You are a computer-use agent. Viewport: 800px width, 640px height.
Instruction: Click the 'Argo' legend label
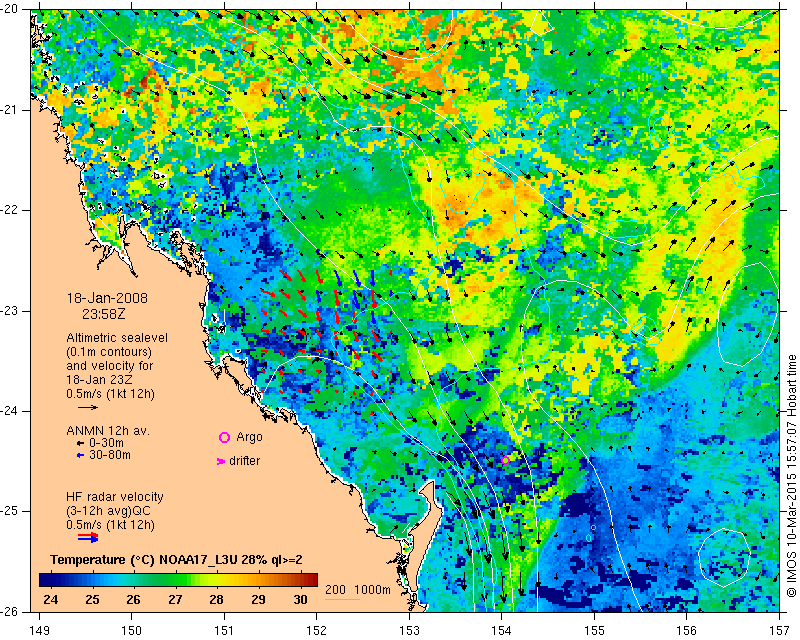point(249,437)
